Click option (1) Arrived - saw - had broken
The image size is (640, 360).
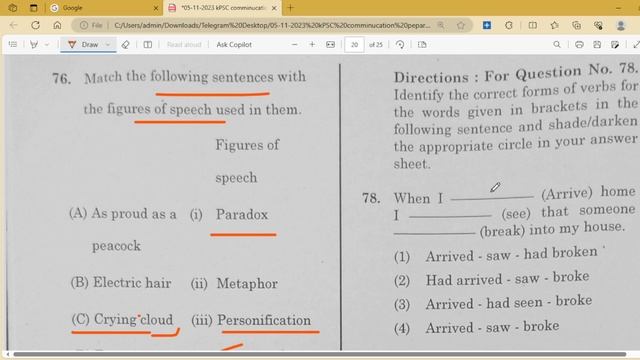point(496,255)
